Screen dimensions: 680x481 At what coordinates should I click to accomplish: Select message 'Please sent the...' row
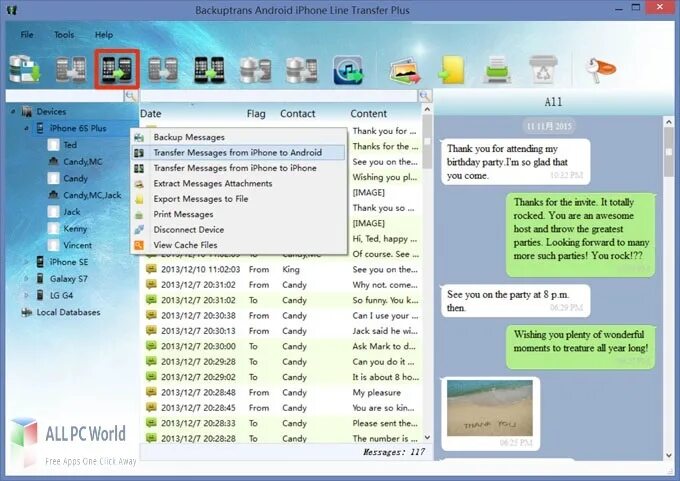[282, 423]
